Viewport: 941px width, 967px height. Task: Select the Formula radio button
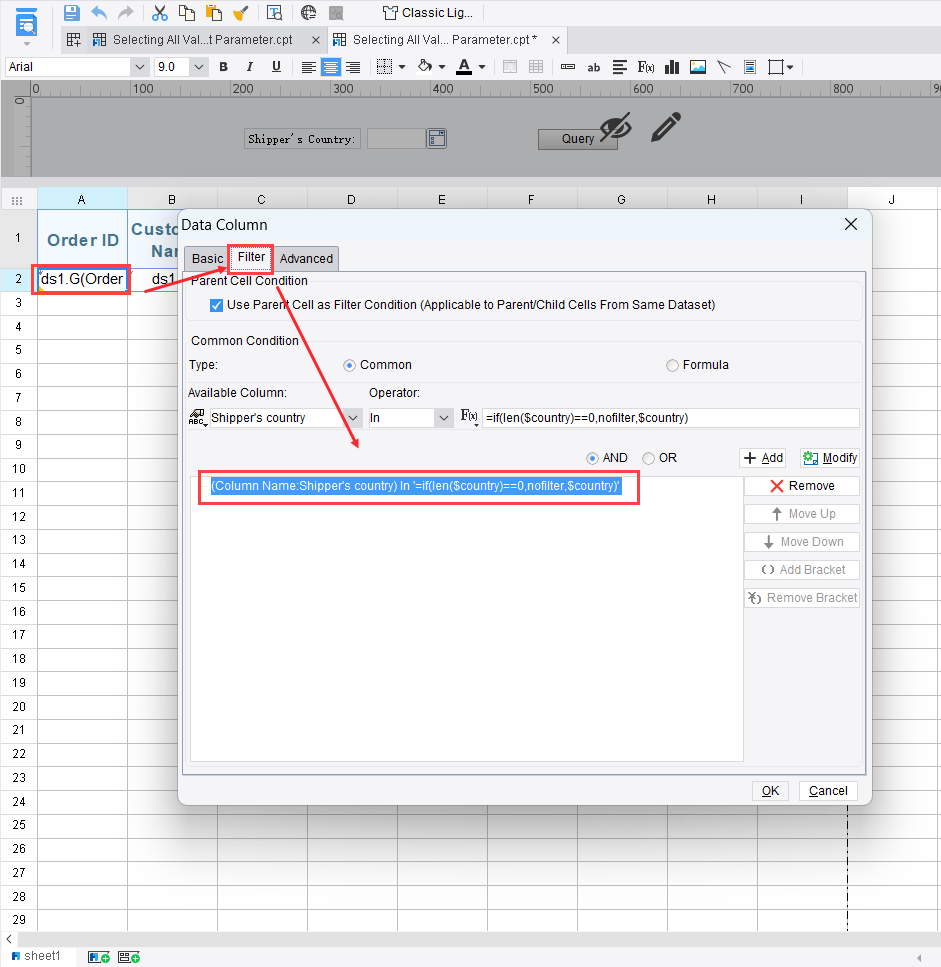click(x=672, y=365)
